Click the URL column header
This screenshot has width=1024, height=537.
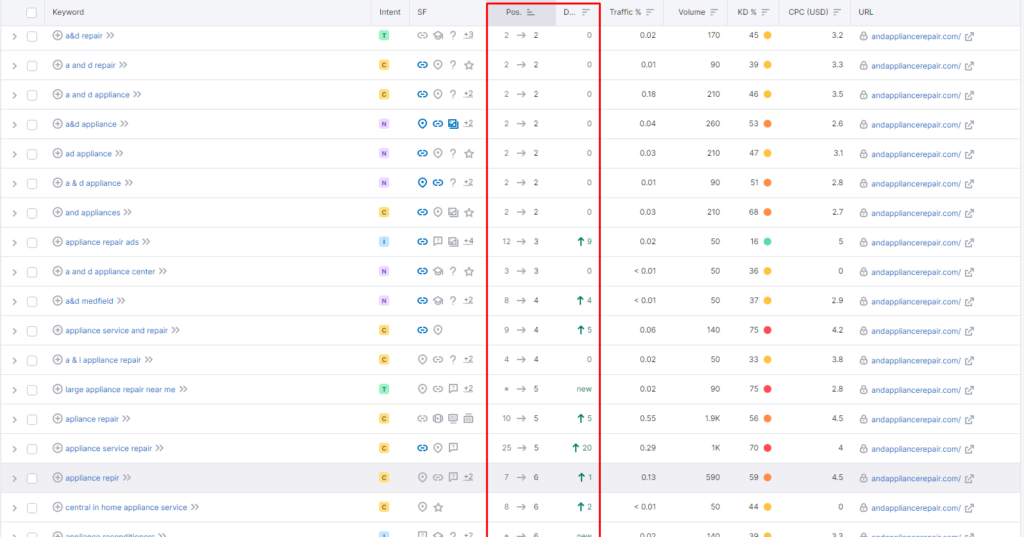click(866, 12)
